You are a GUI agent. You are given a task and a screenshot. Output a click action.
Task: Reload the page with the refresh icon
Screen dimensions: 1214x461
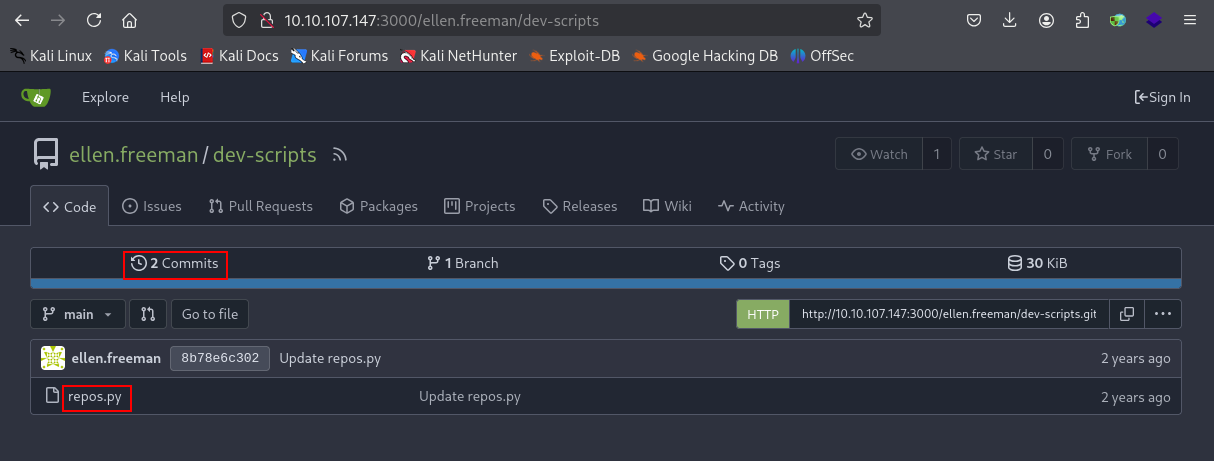tap(94, 20)
